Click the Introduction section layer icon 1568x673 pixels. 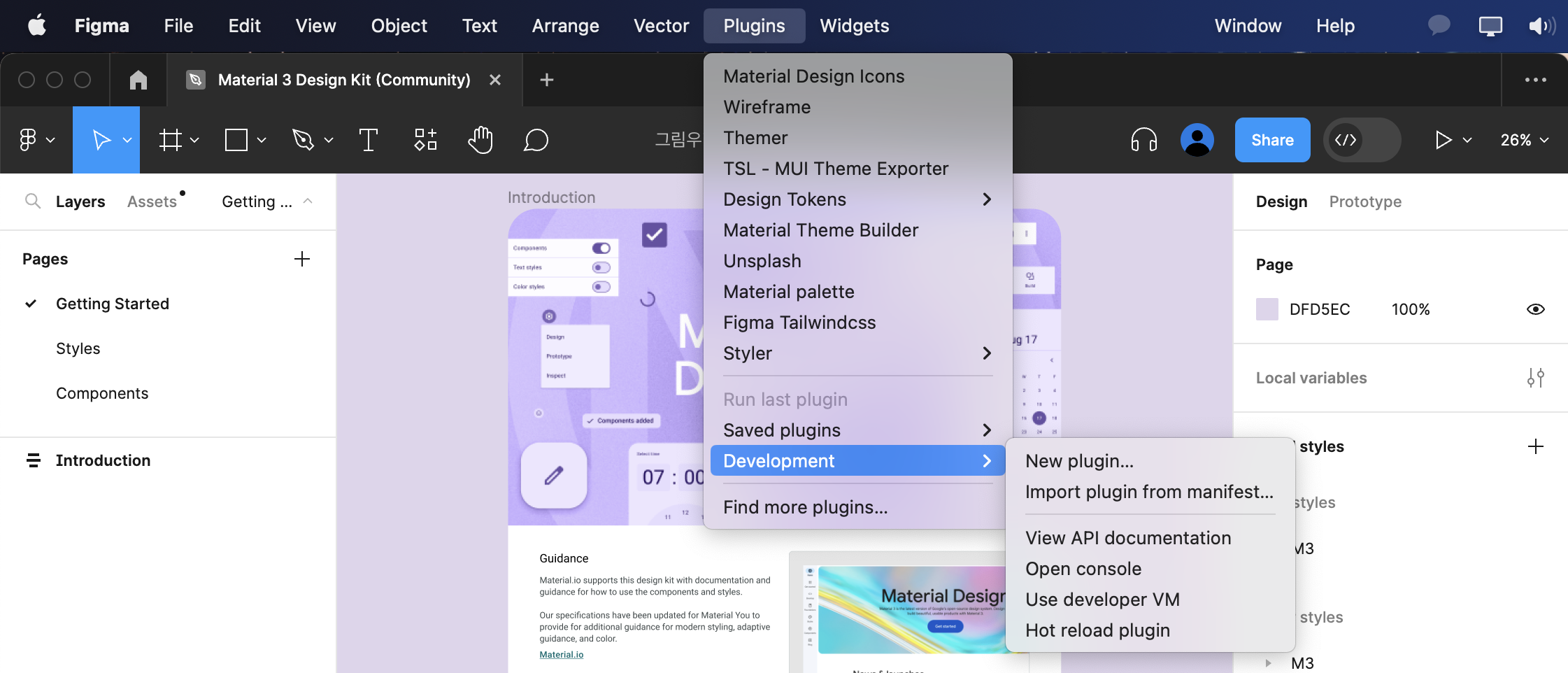pos(33,460)
